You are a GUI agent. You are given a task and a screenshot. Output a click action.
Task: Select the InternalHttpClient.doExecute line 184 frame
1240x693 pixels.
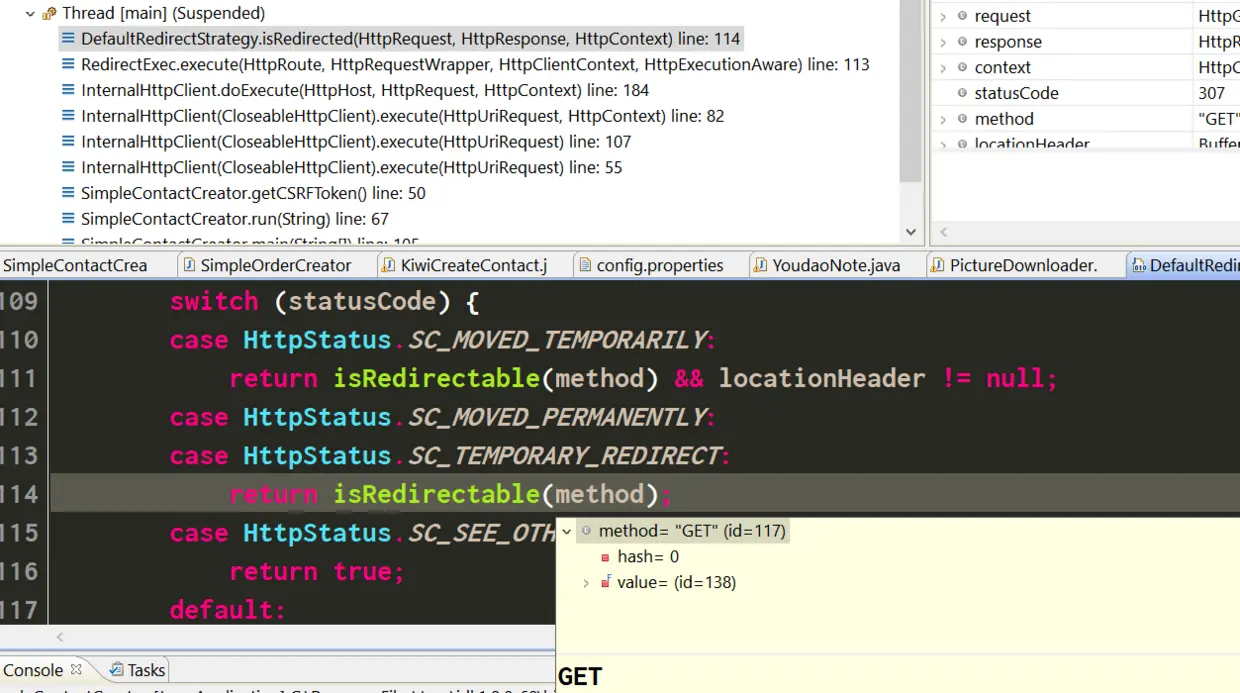[365, 91]
